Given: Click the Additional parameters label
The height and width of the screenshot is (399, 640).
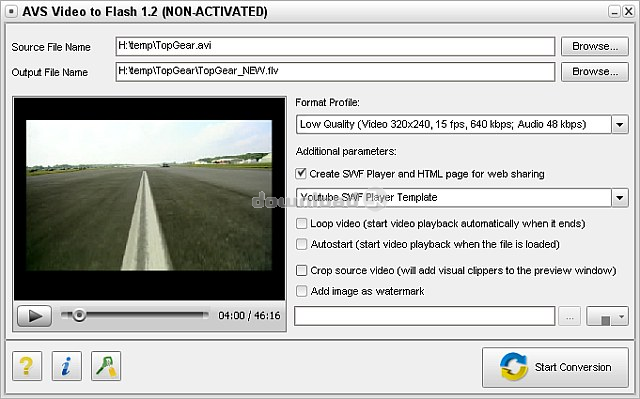Looking at the screenshot, I should pos(346,151).
